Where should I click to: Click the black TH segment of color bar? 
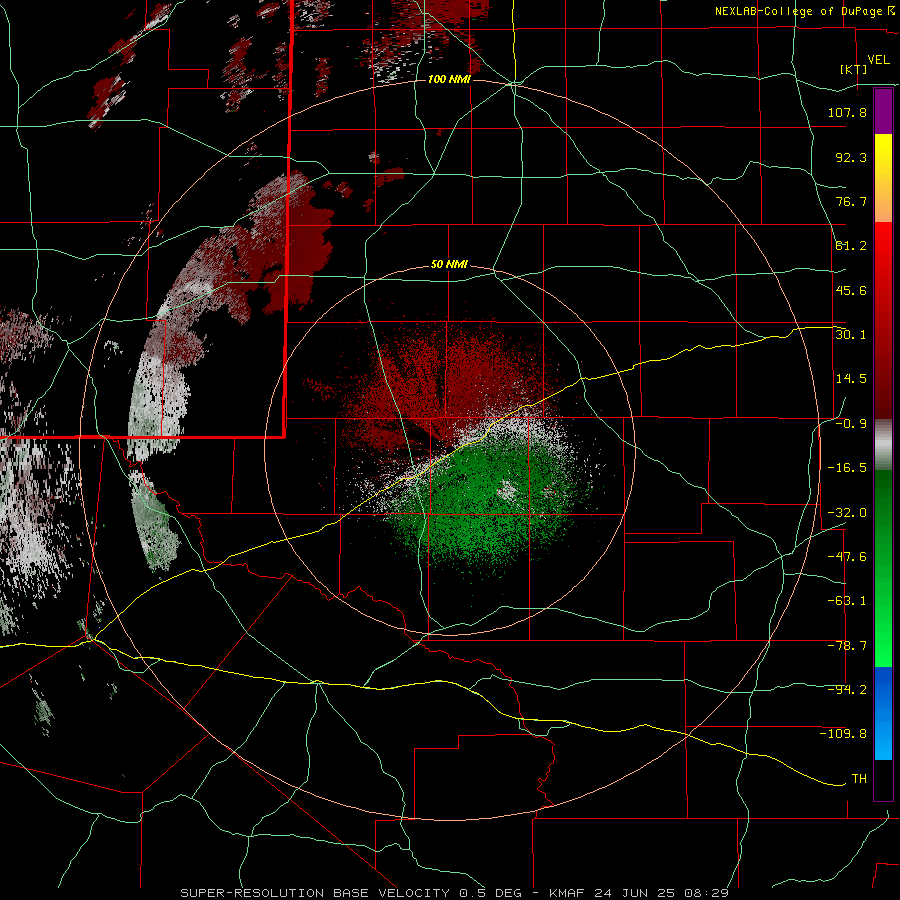coord(883,779)
